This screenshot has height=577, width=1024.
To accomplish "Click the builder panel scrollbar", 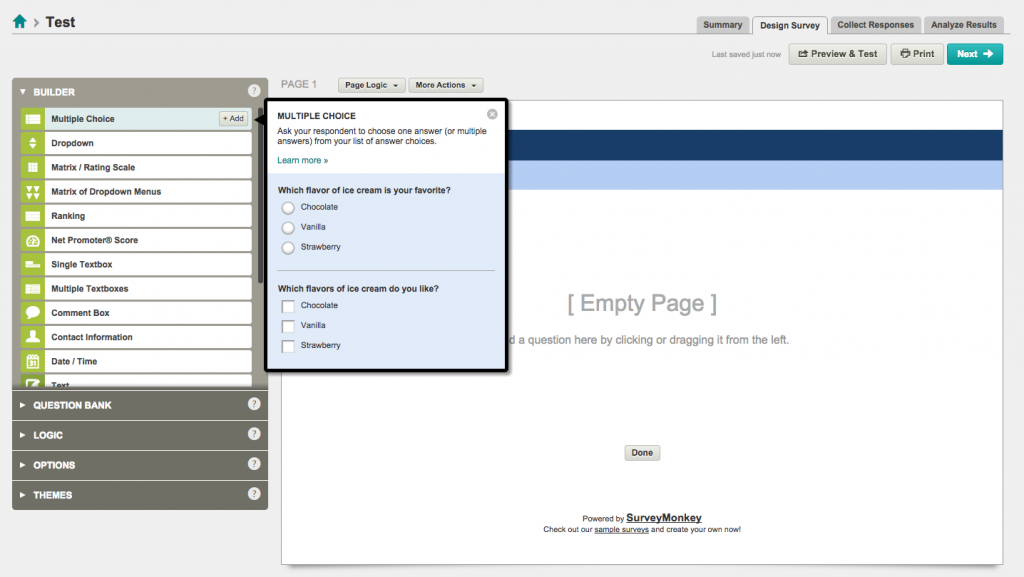I will pos(261,200).
